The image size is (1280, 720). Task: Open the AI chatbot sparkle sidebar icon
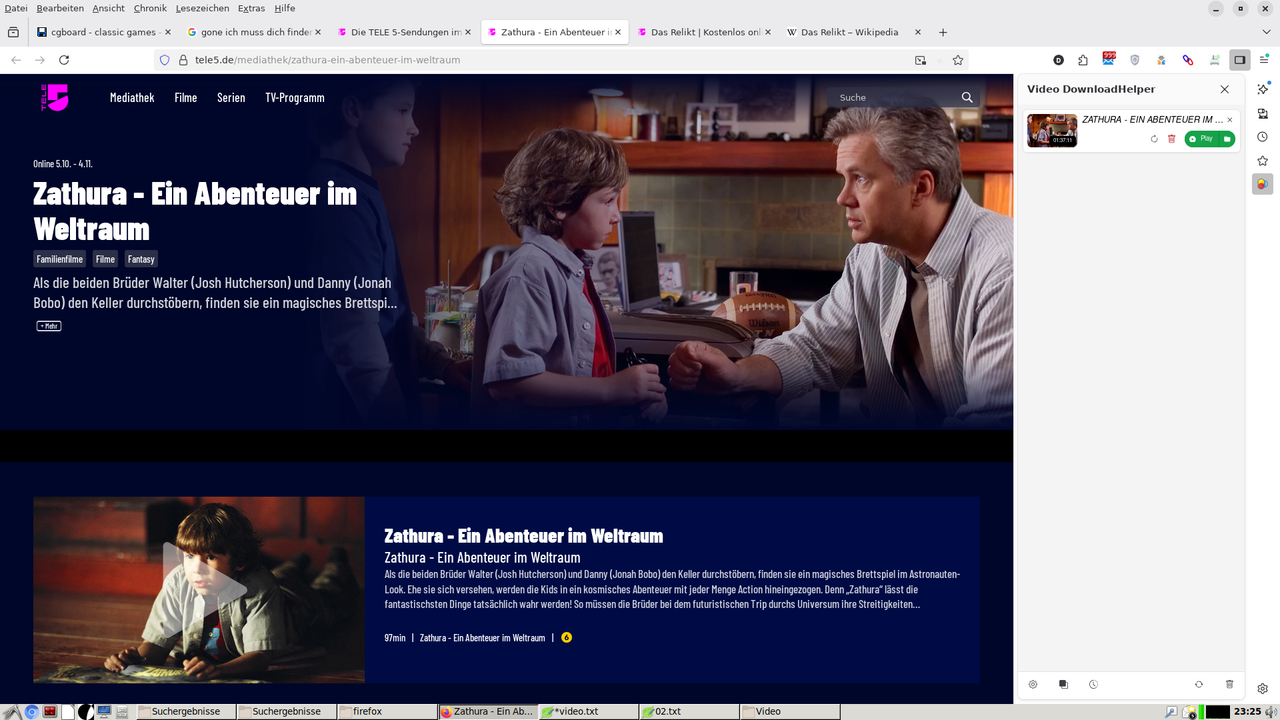pyautogui.click(x=1263, y=89)
